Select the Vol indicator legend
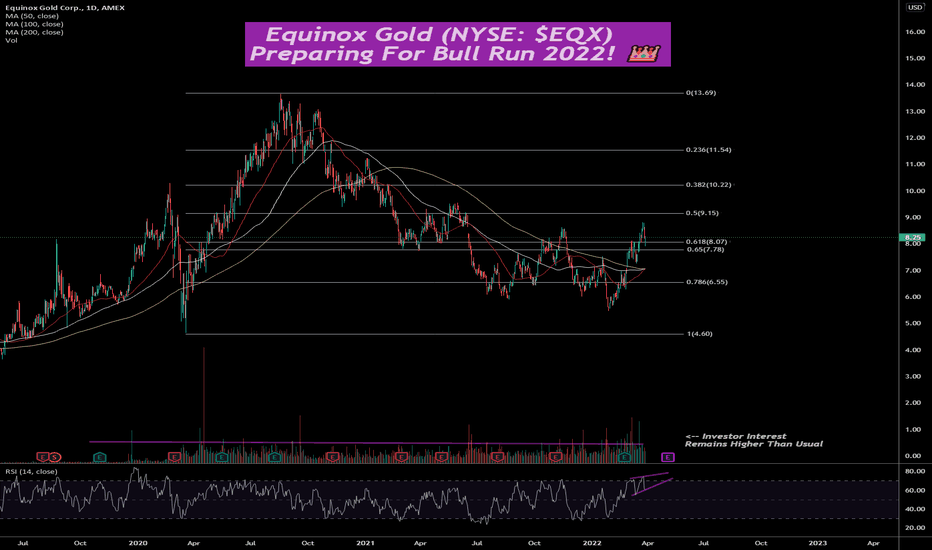This screenshot has height=550, width=932. (x=11, y=40)
